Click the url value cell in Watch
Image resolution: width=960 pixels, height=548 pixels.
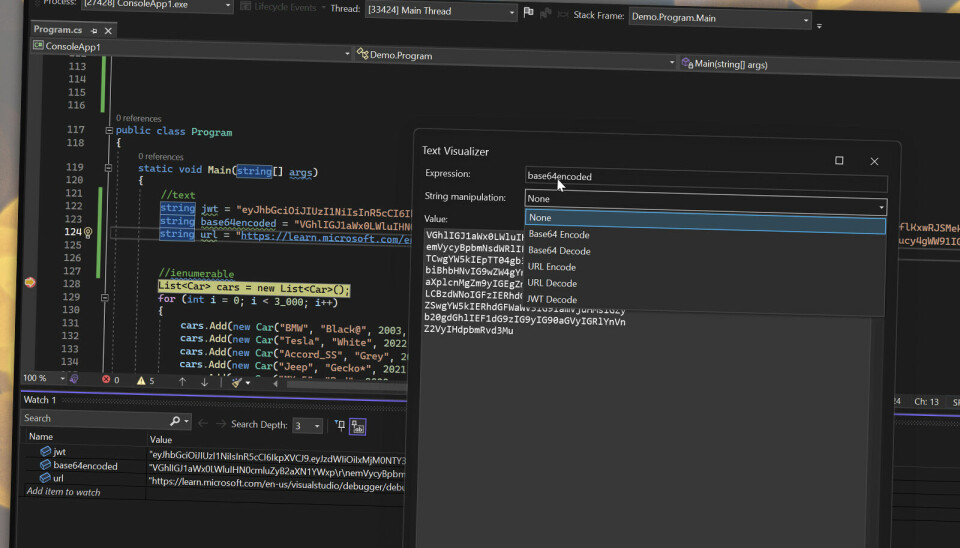[277, 485]
